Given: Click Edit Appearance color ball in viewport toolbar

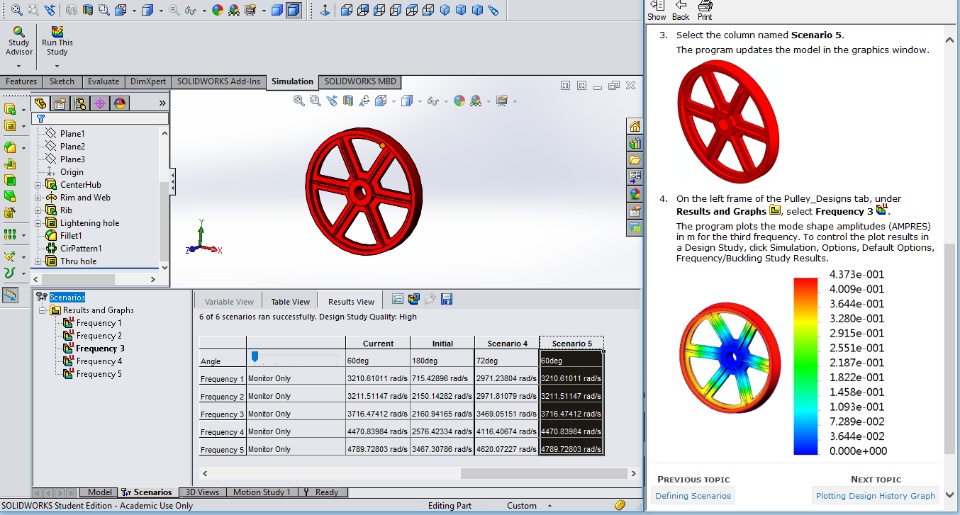Looking at the screenshot, I should tap(459, 100).
